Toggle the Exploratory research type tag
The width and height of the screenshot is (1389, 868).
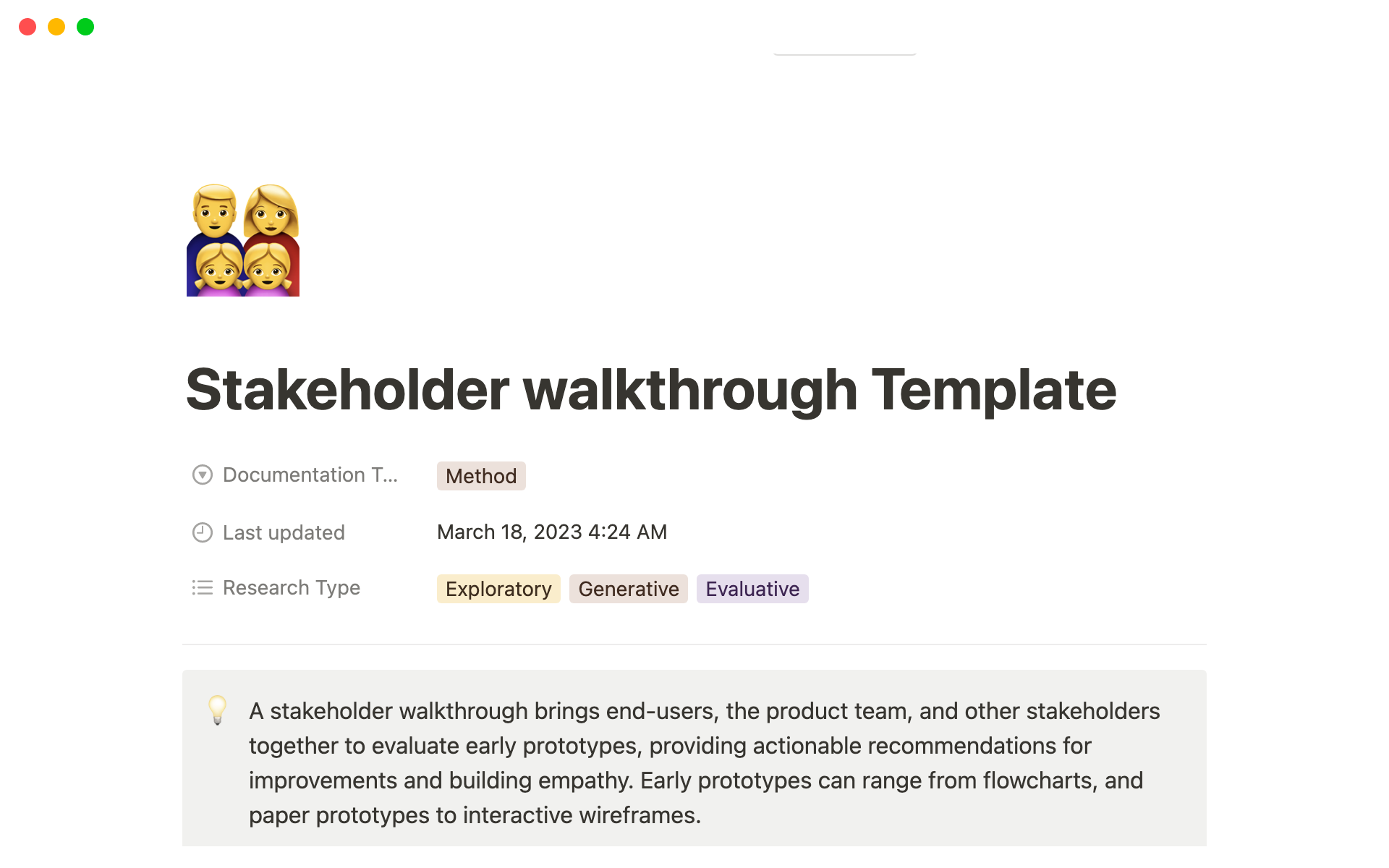click(498, 589)
